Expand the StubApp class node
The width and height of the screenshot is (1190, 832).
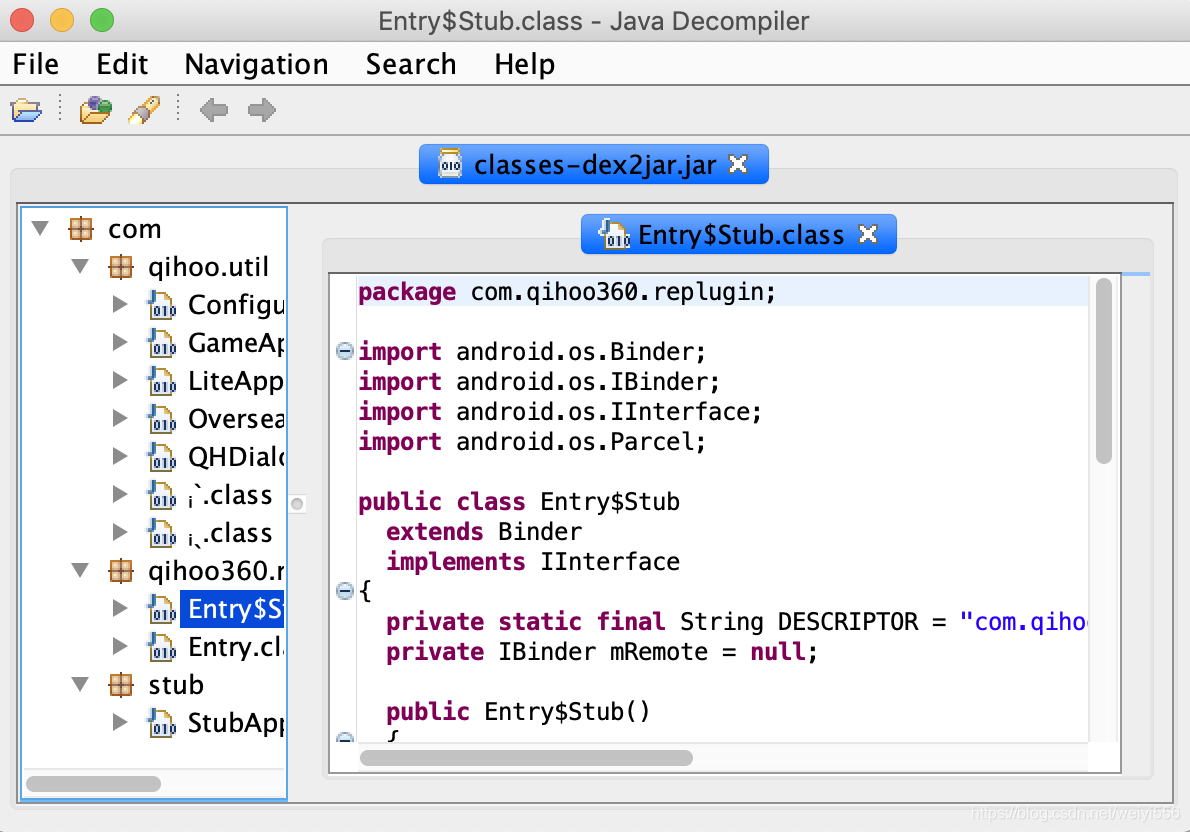pos(120,722)
